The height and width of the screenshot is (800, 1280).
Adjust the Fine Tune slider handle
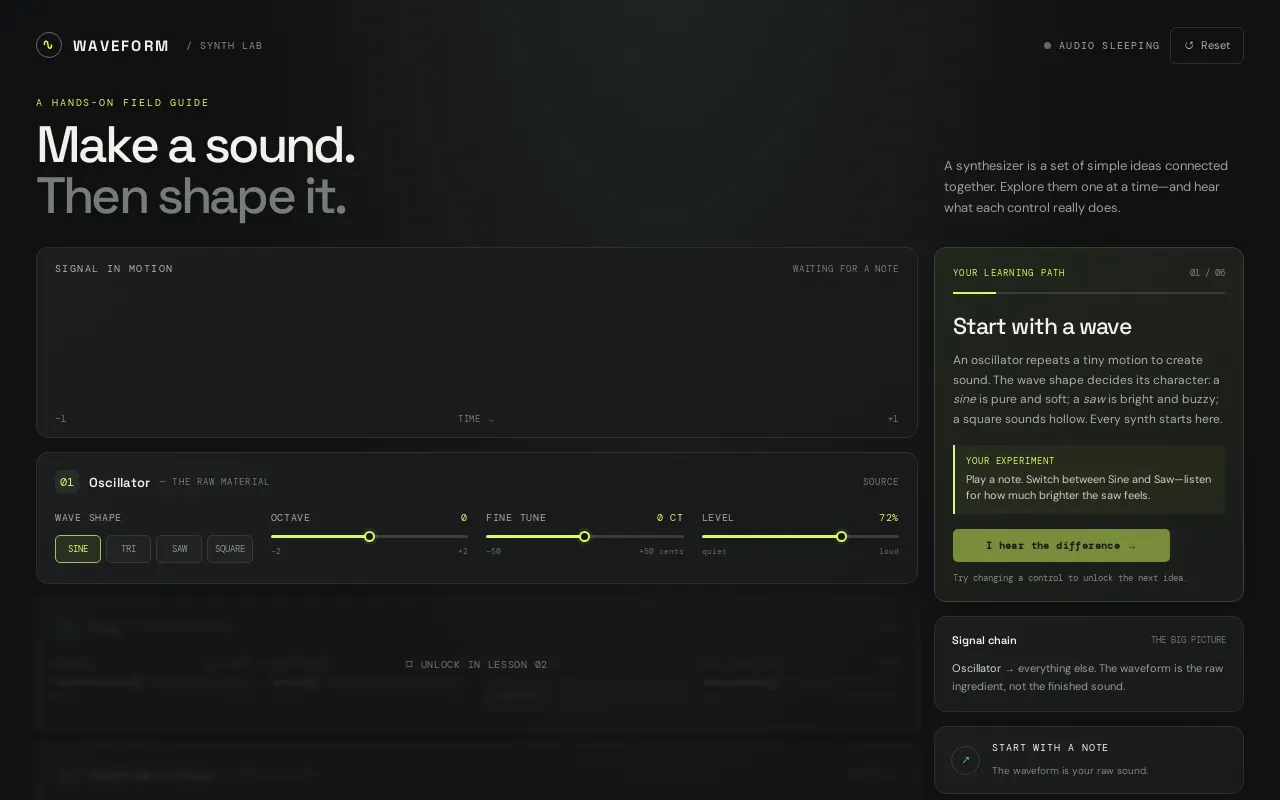coord(585,537)
